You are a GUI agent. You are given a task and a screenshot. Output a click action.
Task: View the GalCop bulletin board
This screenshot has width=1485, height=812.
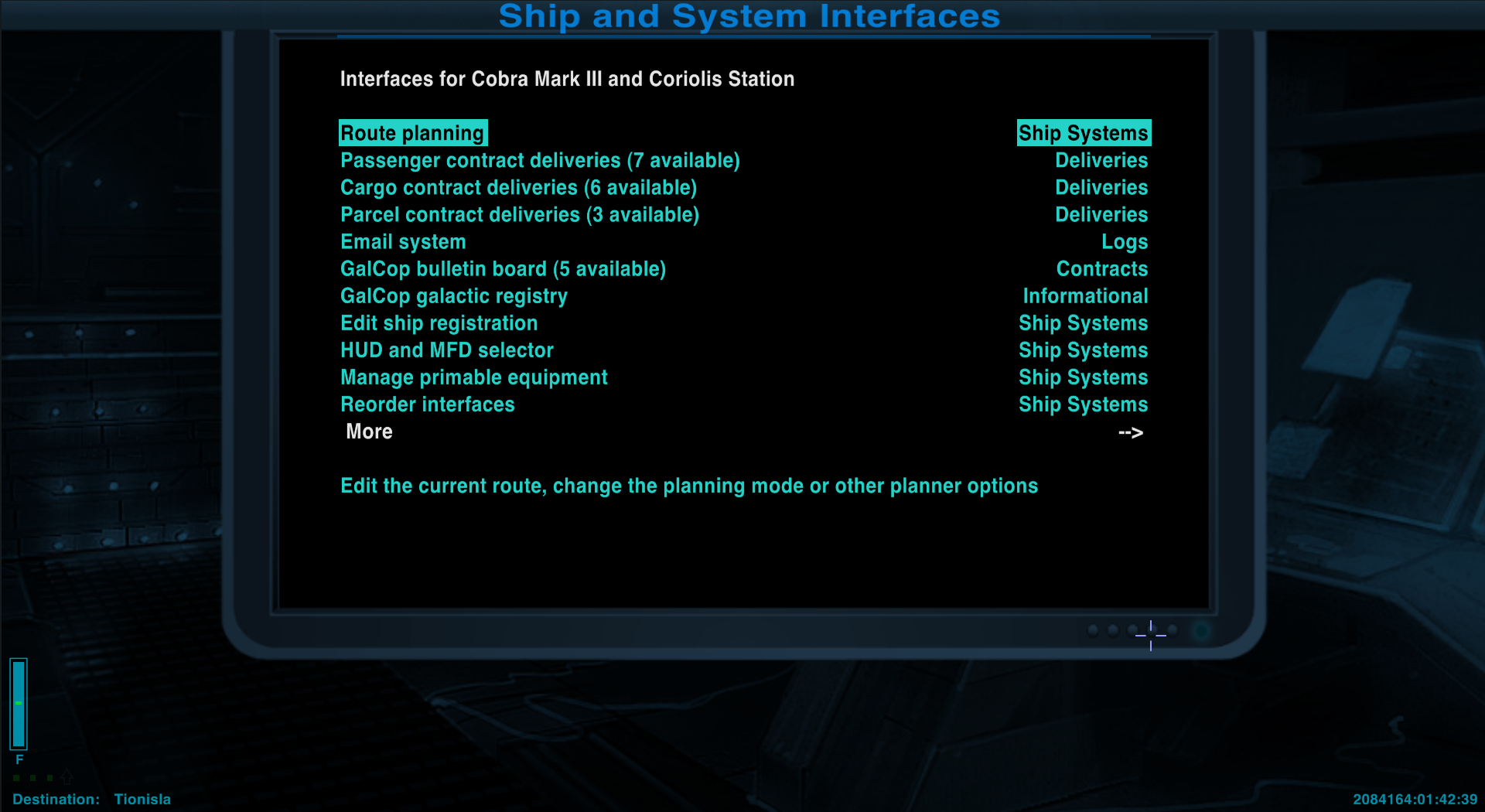tap(503, 268)
